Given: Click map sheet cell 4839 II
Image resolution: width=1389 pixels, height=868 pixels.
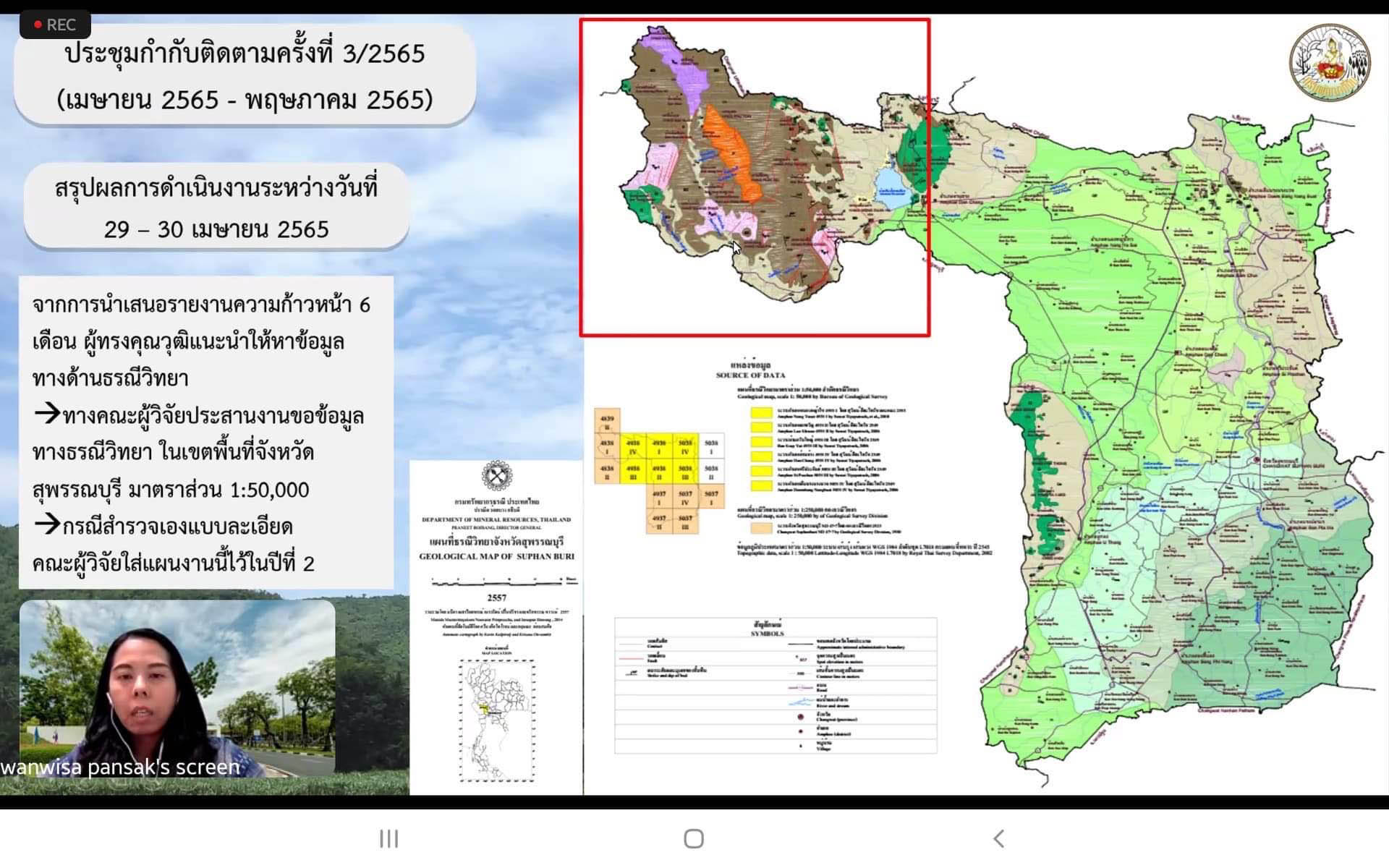Looking at the screenshot, I should pos(606,422).
